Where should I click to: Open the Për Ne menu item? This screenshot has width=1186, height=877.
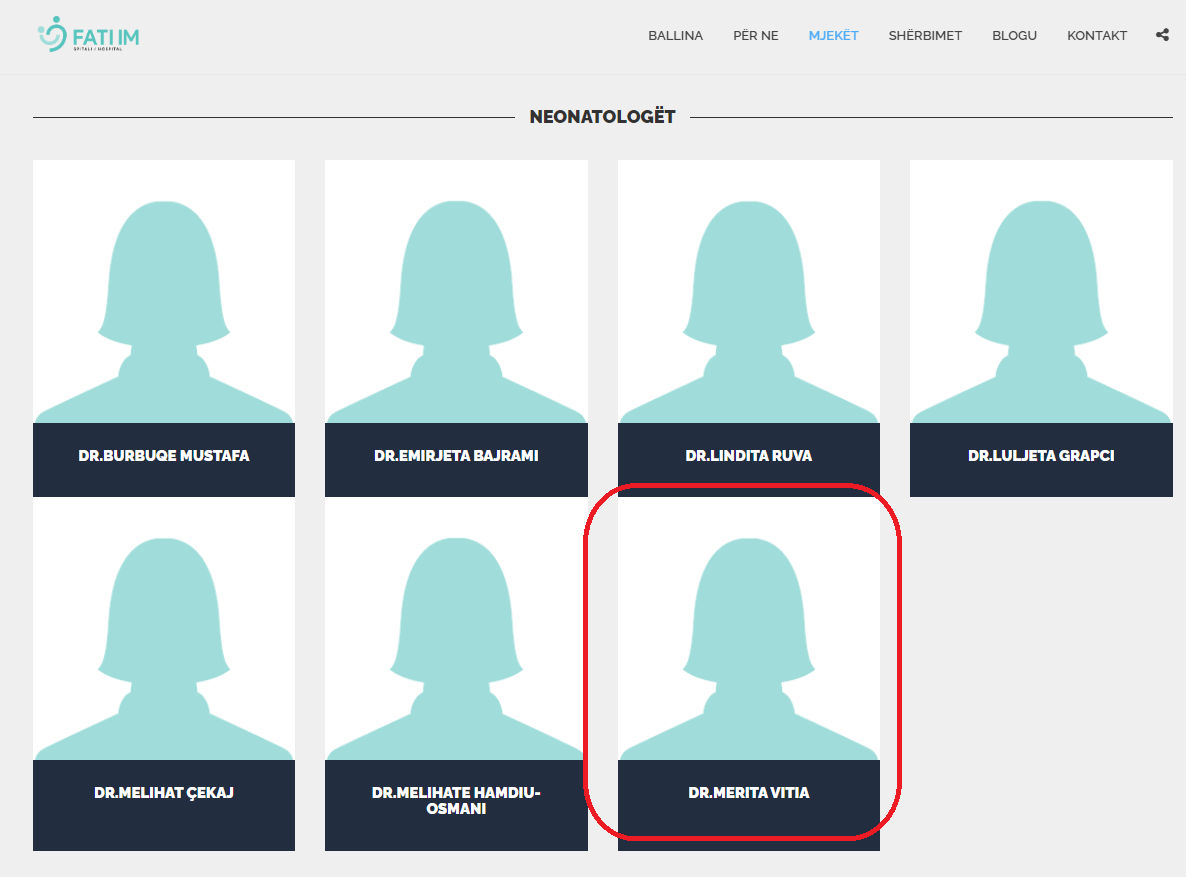click(x=755, y=36)
